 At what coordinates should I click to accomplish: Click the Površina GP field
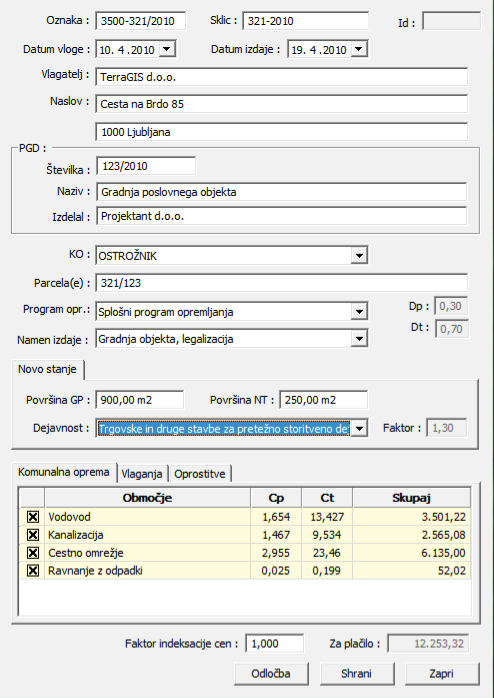point(140,400)
